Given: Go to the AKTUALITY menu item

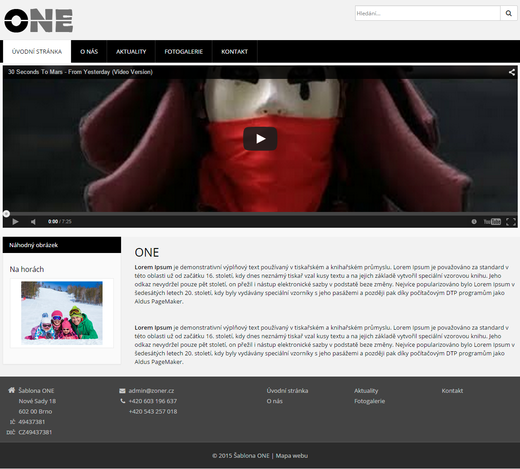Looking at the screenshot, I should coord(131,52).
